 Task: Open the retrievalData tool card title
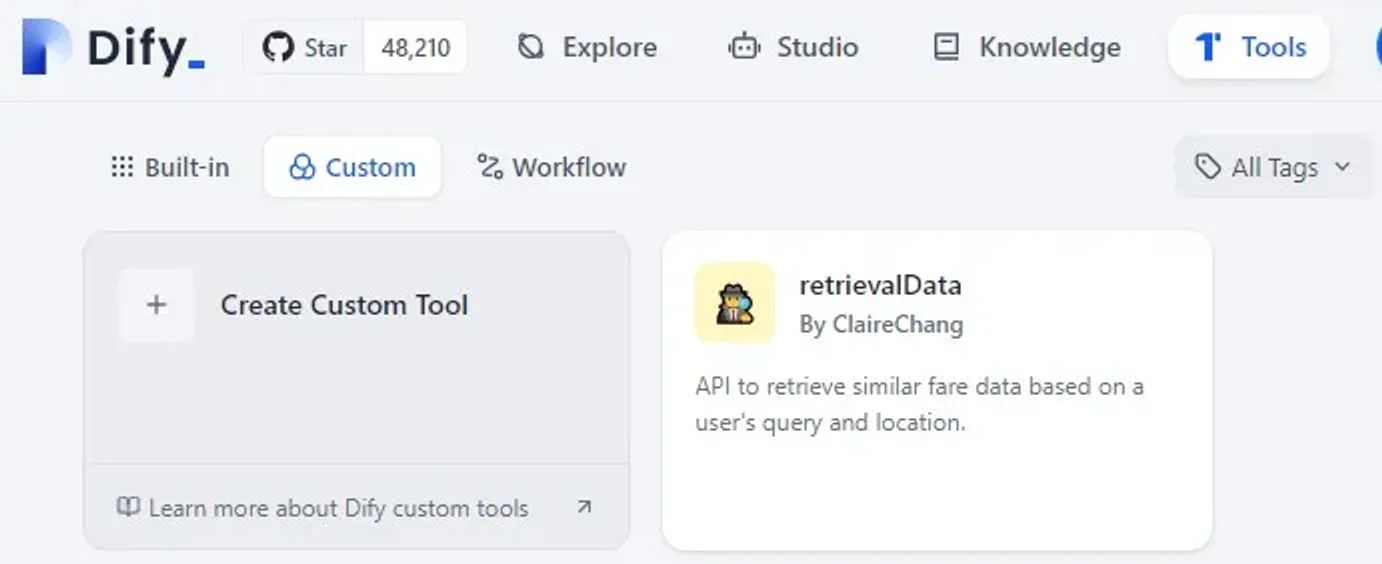click(x=880, y=285)
